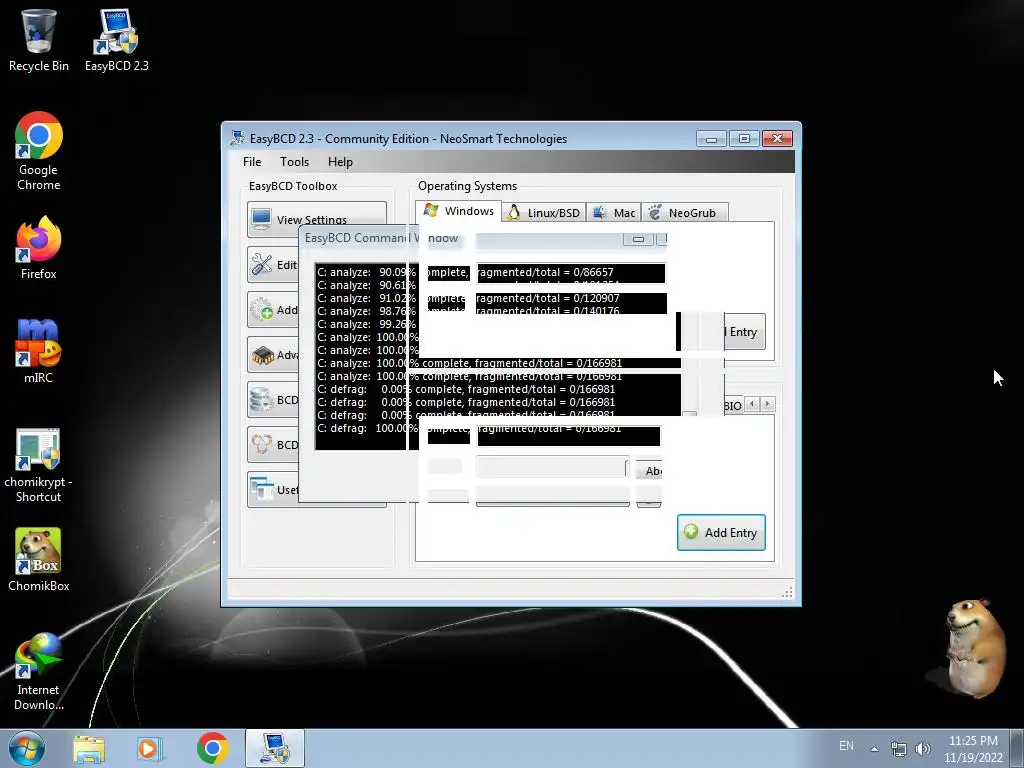Viewport: 1024px width, 768px height.
Task: Click the volume speaker tray icon
Action: point(922,749)
